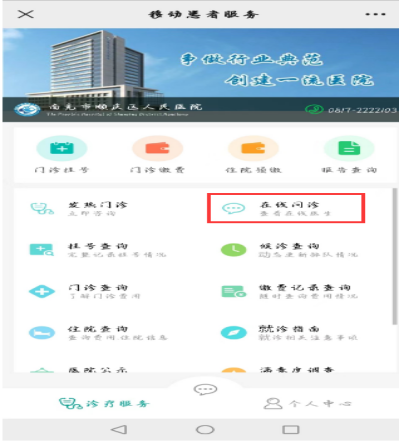Screen dimensions: 399x447
Task: Open the 缴费记录查询 list icon
Action: point(234,291)
